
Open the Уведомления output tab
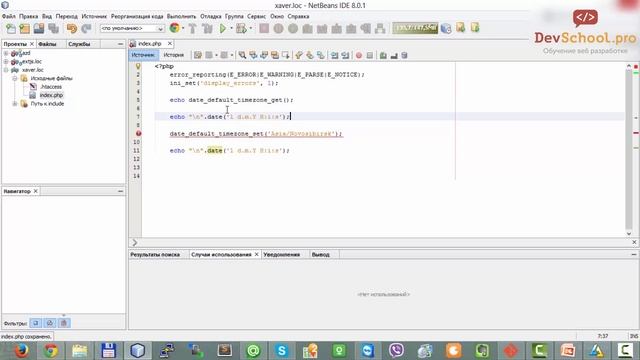pos(282,254)
